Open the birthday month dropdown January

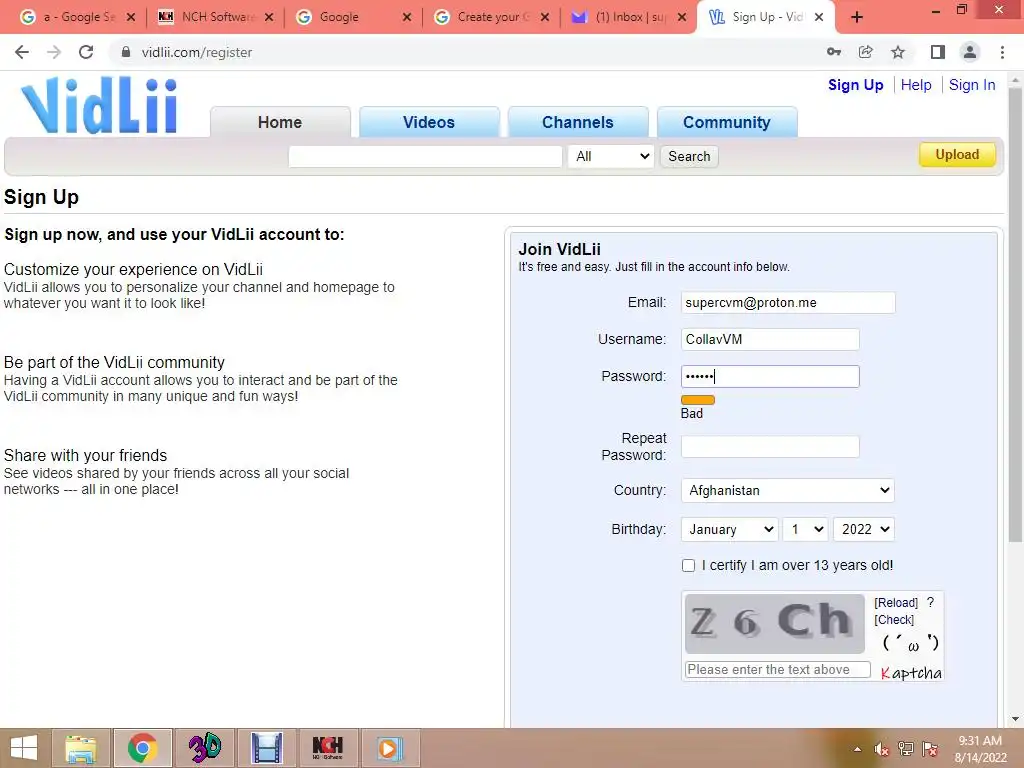pos(729,529)
